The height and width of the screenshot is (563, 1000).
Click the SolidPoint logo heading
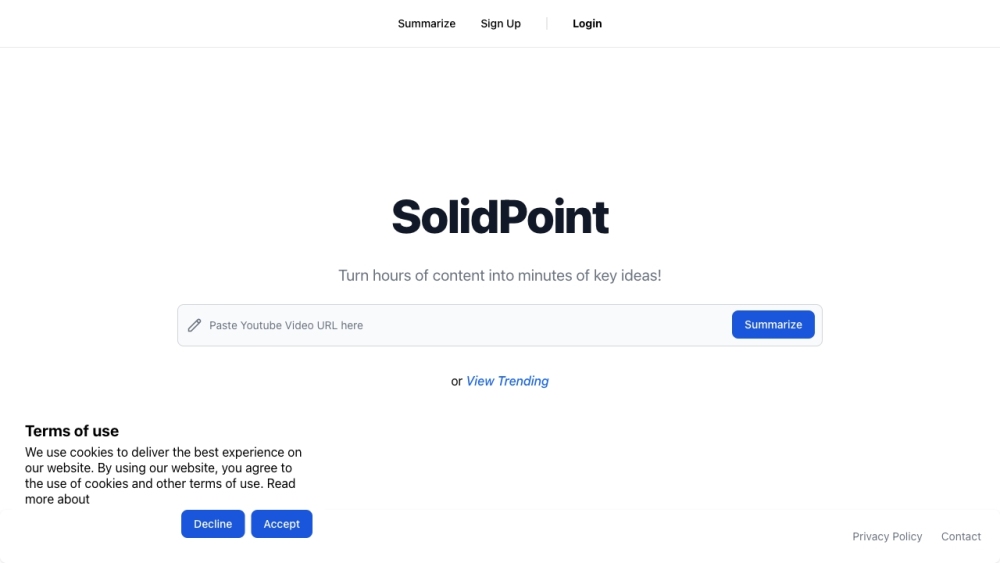click(x=500, y=217)
